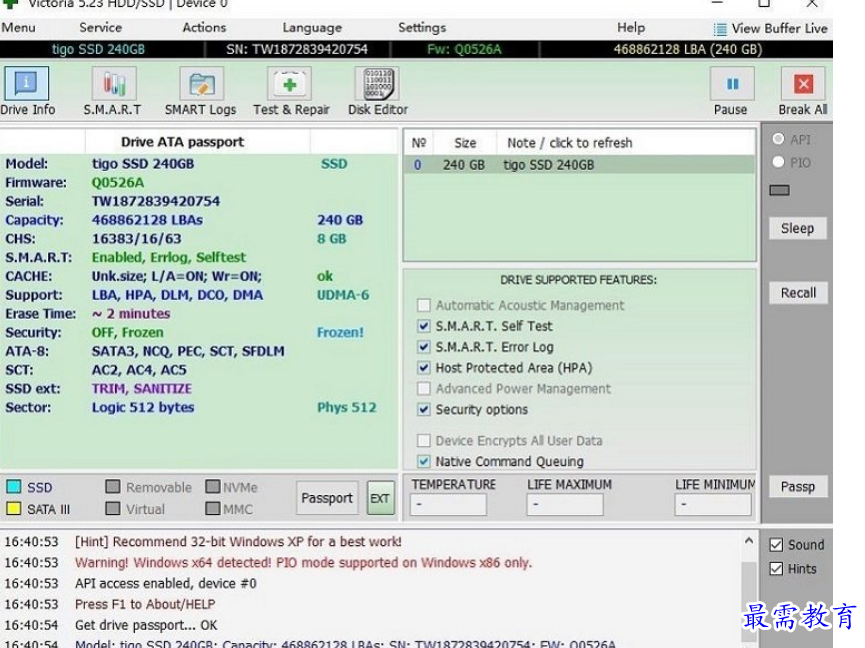Click the TRIM, SANITIZE value
Image resolution: width=865 pixels, height=648 pixels.
(142, 389)
